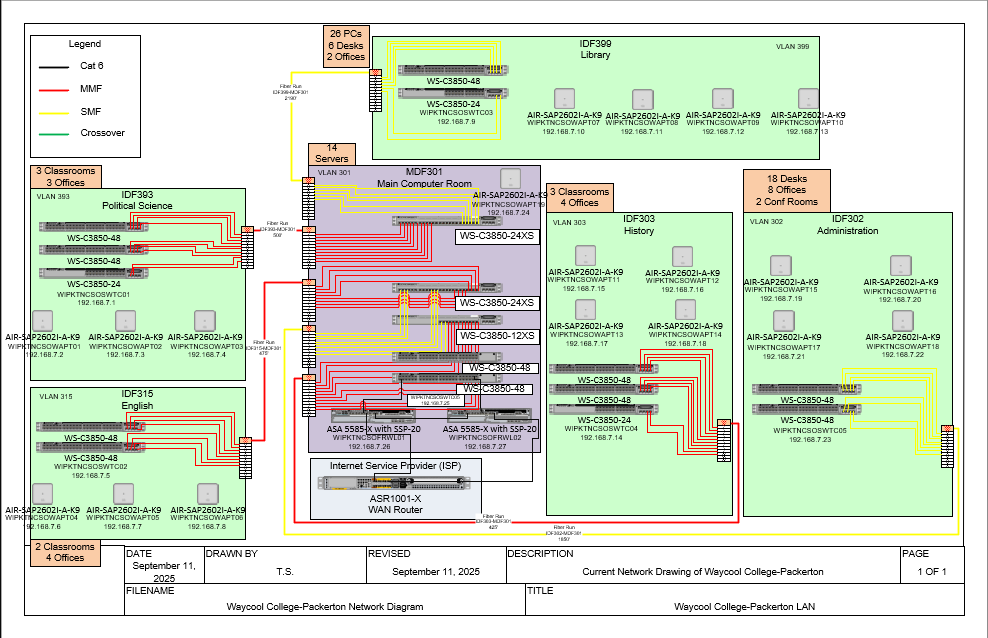Select the WIPKTNCSOWAPT07 access point in Library
Screen dimensions: 988x638
tap(565, 99)
